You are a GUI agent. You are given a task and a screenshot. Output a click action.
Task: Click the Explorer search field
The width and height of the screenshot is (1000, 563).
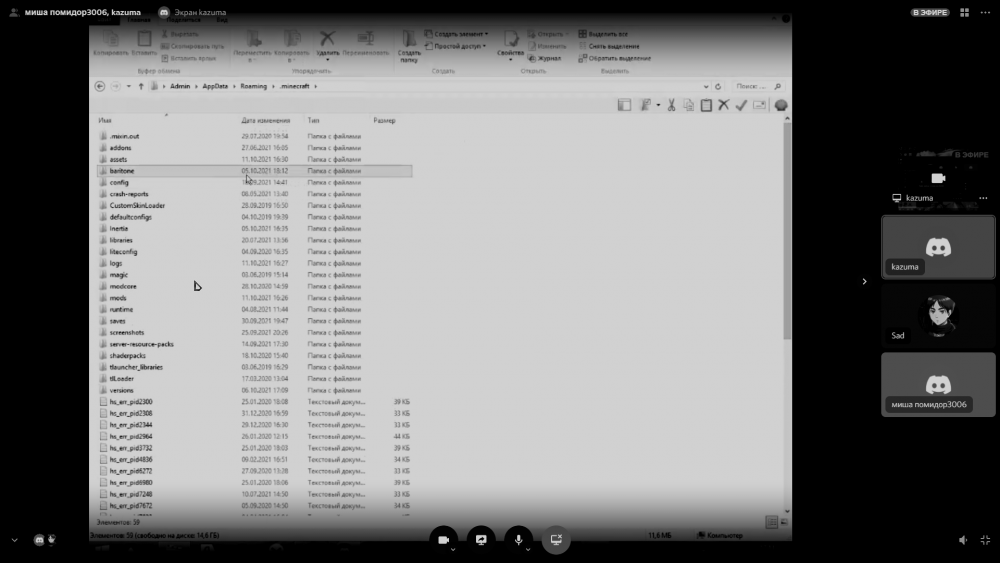point(757,86)
